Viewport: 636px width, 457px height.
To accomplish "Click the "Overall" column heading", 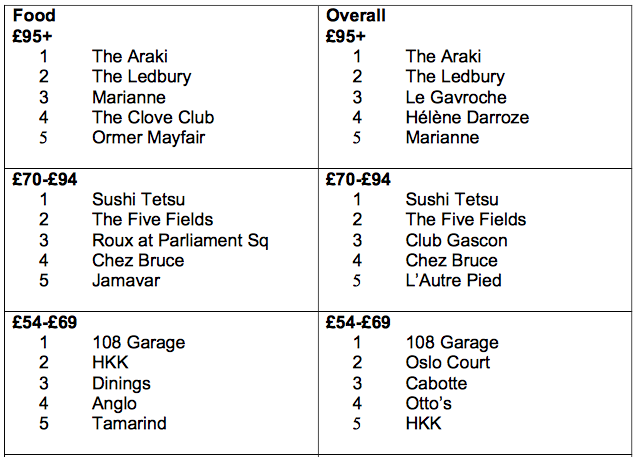I will pyautogui.click(x=355, y=16).
